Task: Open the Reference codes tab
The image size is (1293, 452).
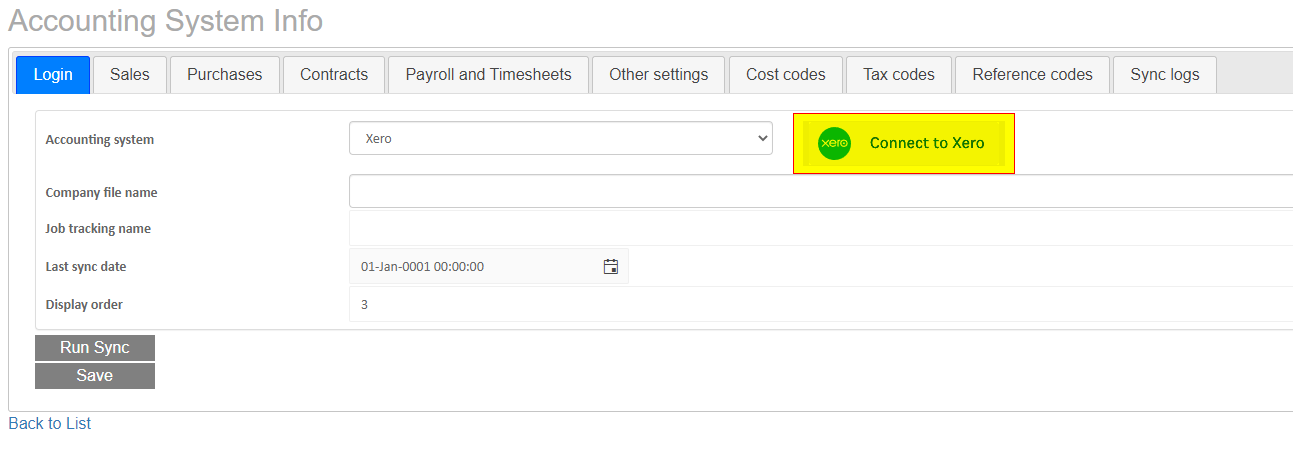Action: pos(1033,75)
